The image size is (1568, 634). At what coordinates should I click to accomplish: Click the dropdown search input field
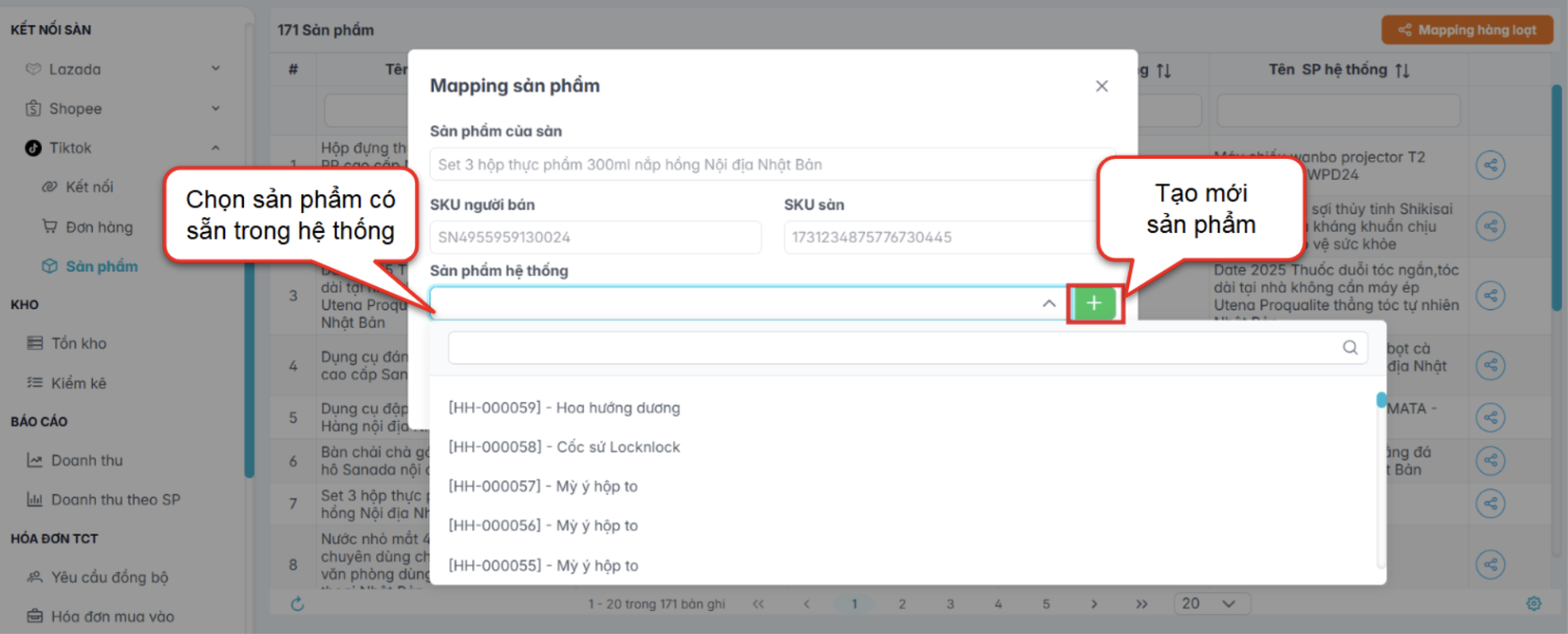(893, 347)
